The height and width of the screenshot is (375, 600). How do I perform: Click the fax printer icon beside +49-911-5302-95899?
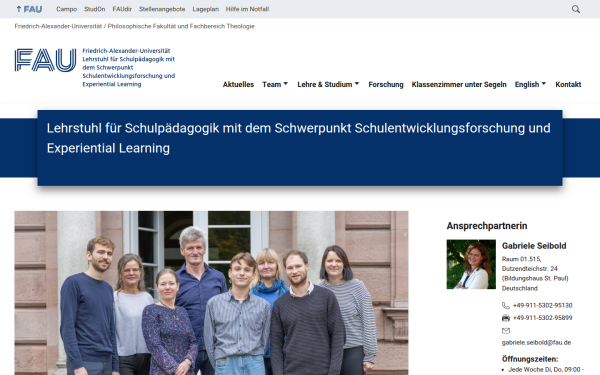point(505,318)
